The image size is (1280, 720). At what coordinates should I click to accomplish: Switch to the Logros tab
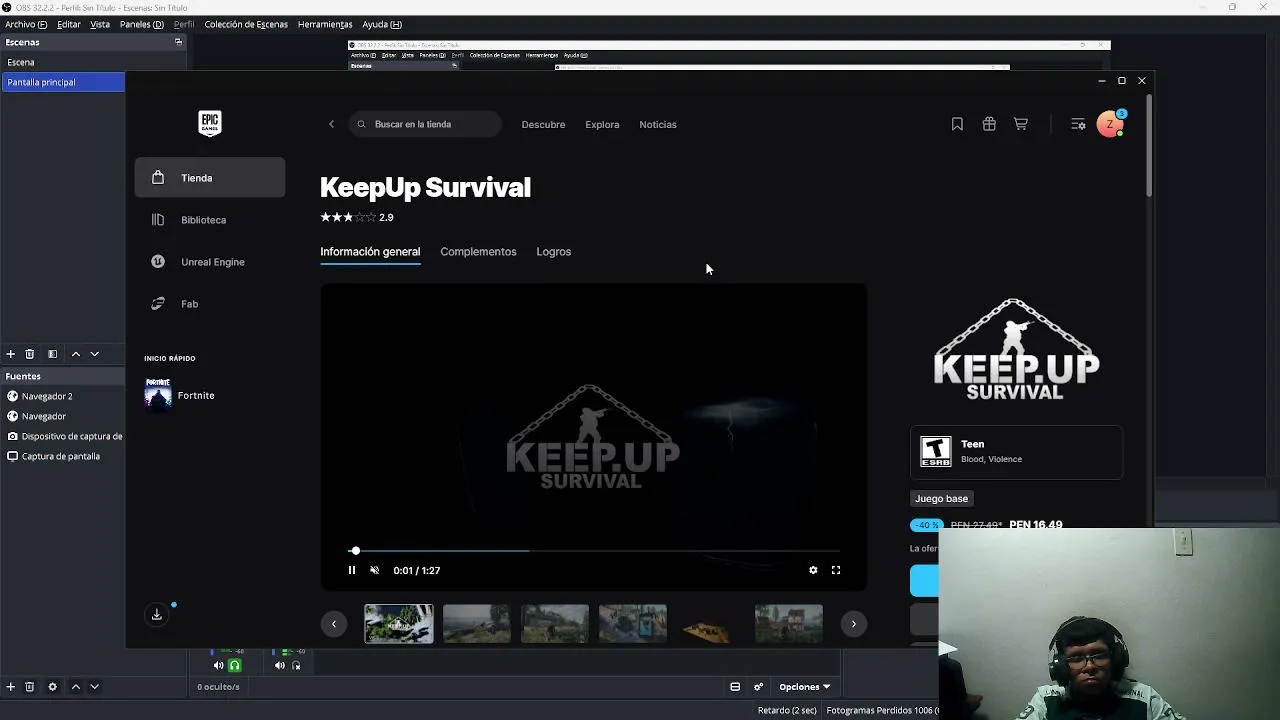(553, 252)
